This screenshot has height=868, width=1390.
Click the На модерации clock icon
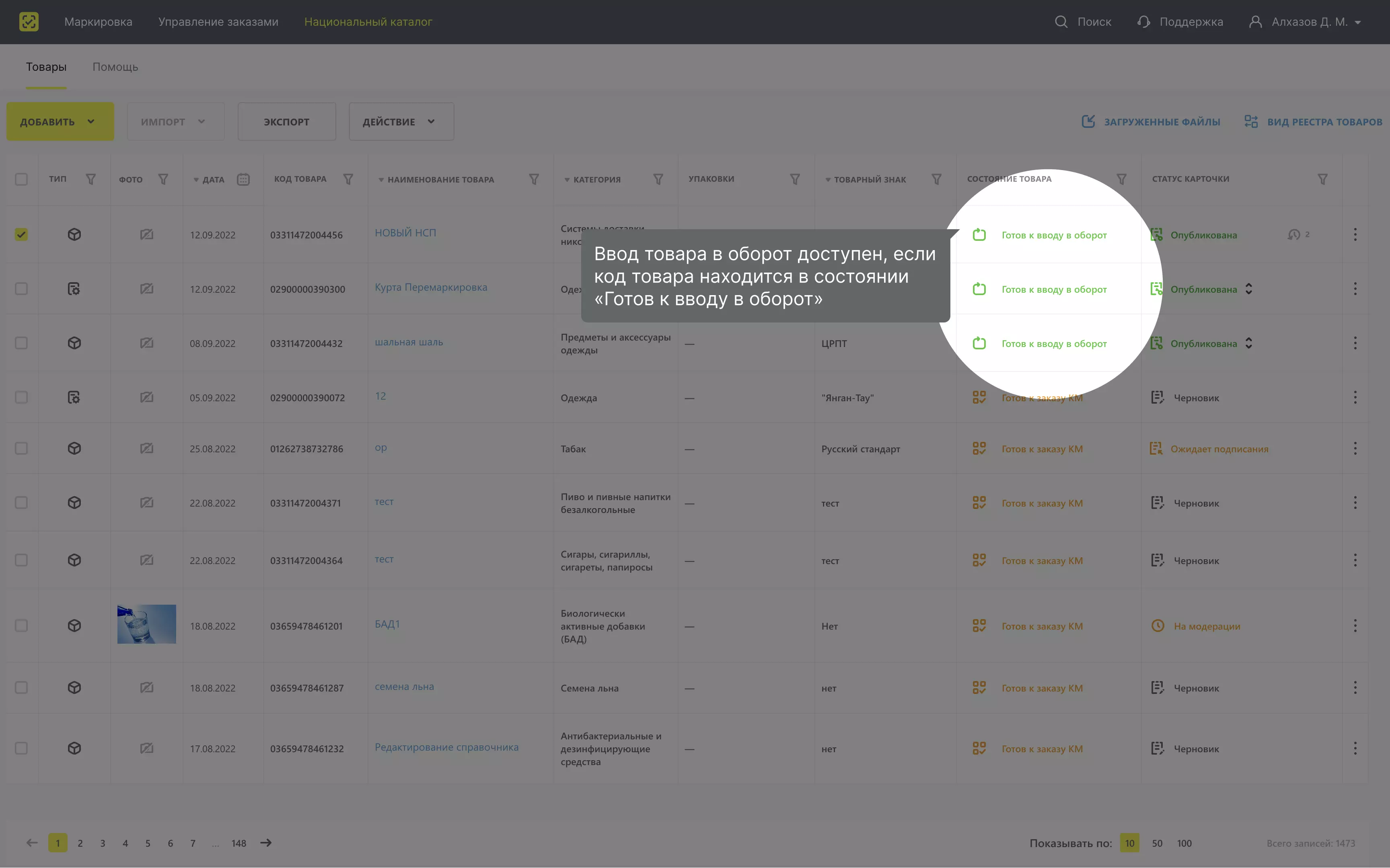coord(1158,626)
